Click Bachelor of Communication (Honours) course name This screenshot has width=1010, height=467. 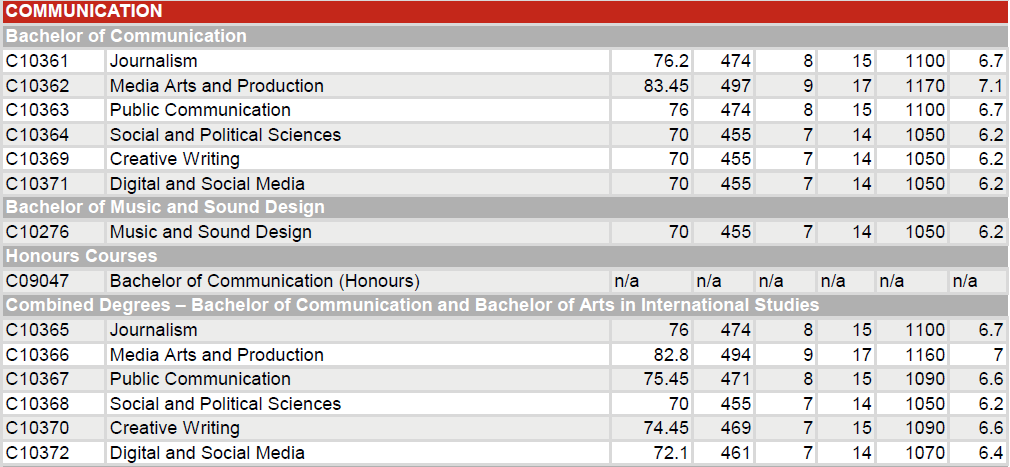(x=264, y=281)
